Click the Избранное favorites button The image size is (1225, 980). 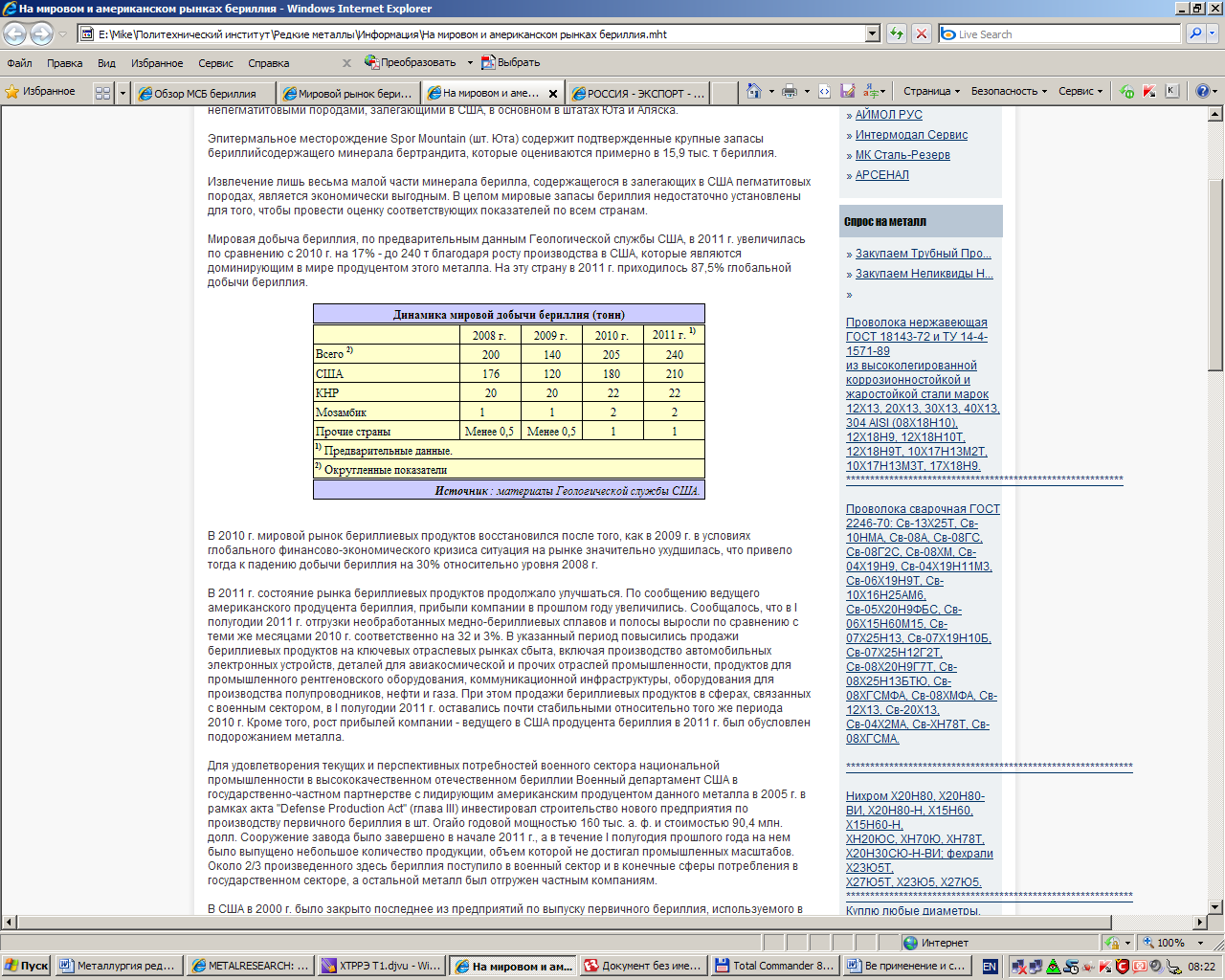coord(40,92)
